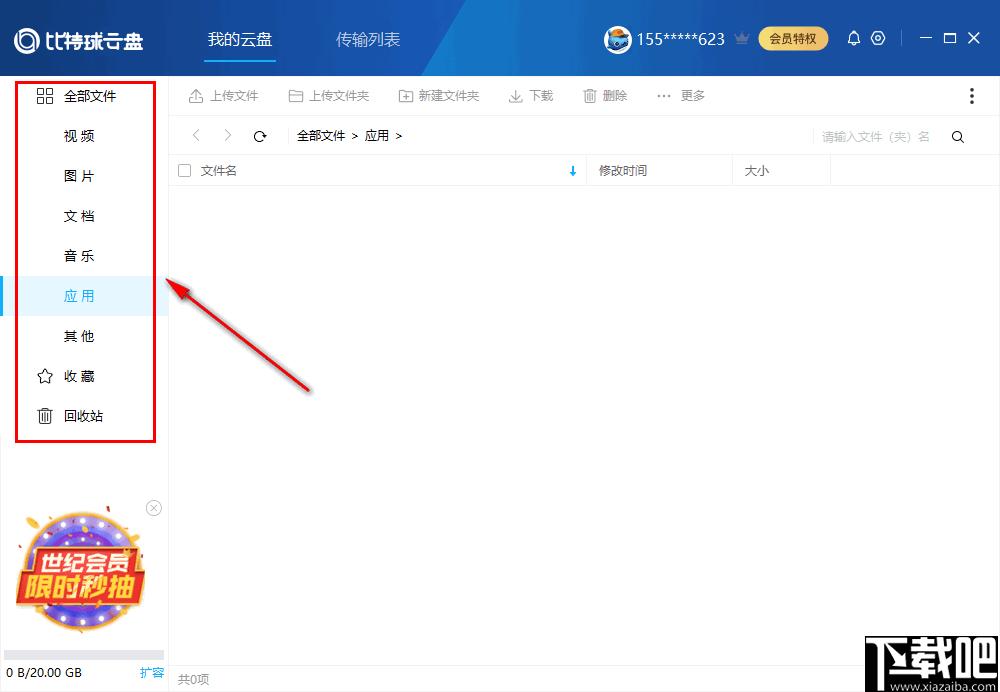This screenshot has height=692, width=1000.
Task: Click the crown membership icon
Action: (x=741, y=40)
